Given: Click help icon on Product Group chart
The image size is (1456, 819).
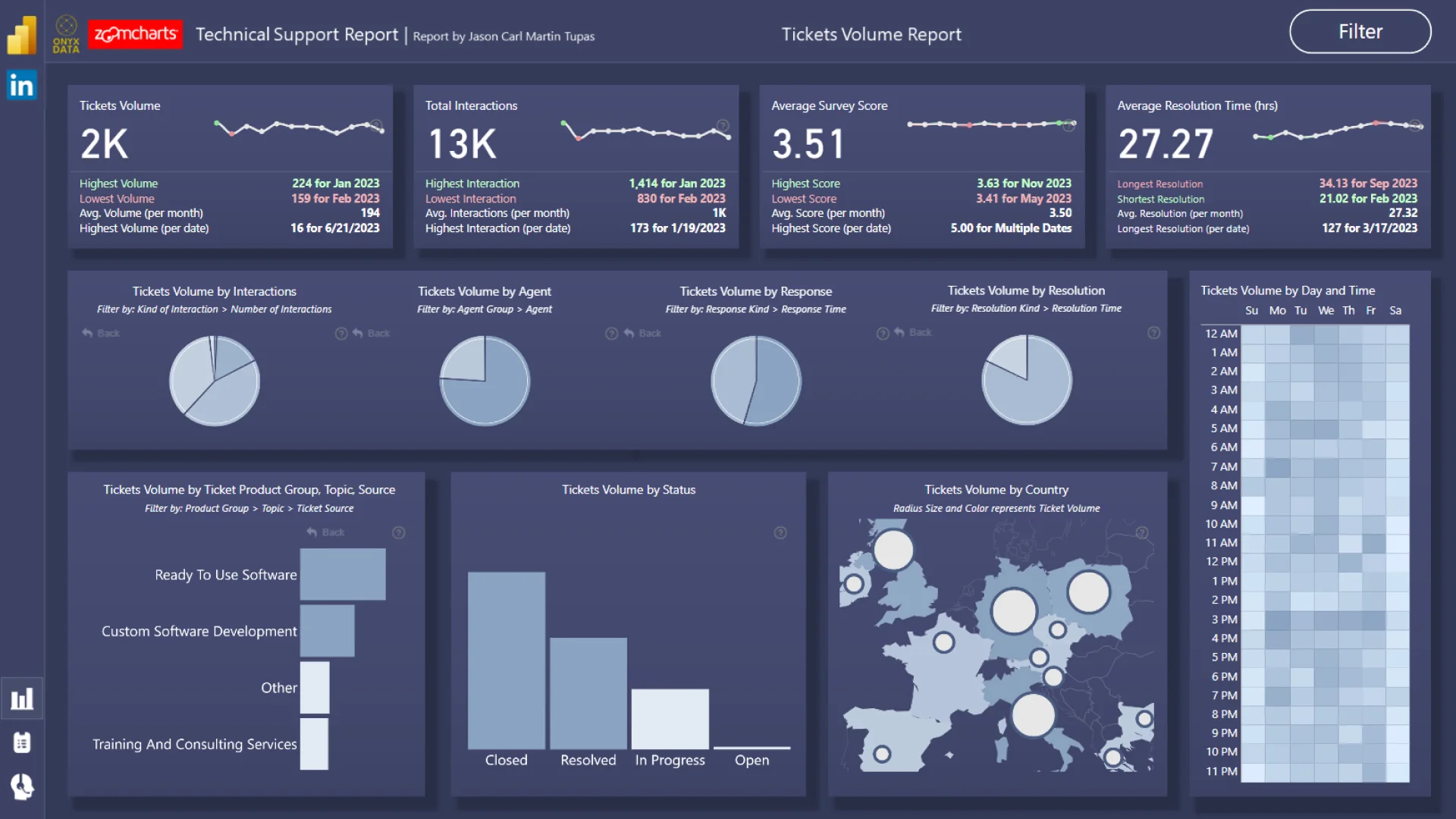Looking at the screenshot, I should coord(398,533).
